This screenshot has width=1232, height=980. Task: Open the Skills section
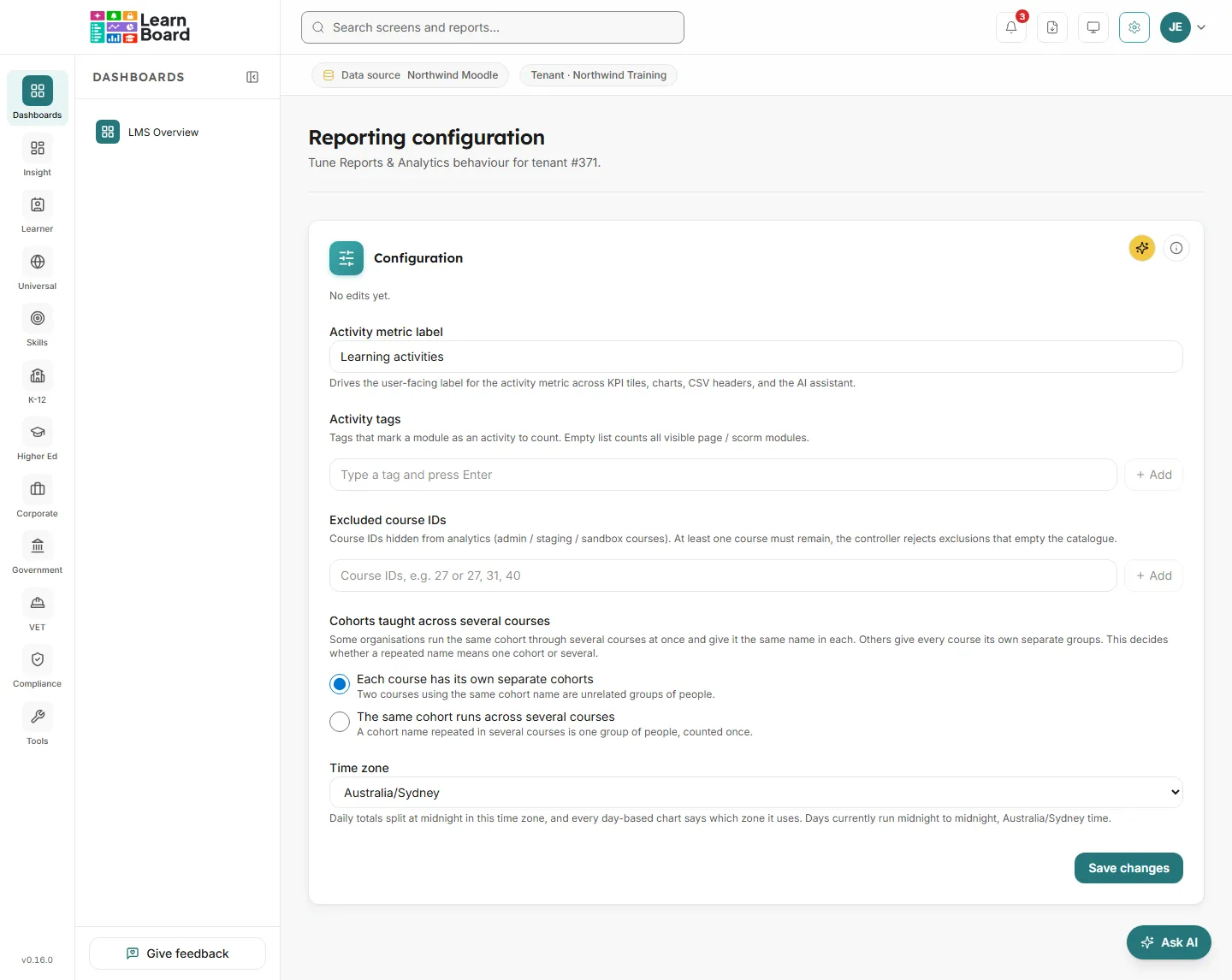(38, 327)
